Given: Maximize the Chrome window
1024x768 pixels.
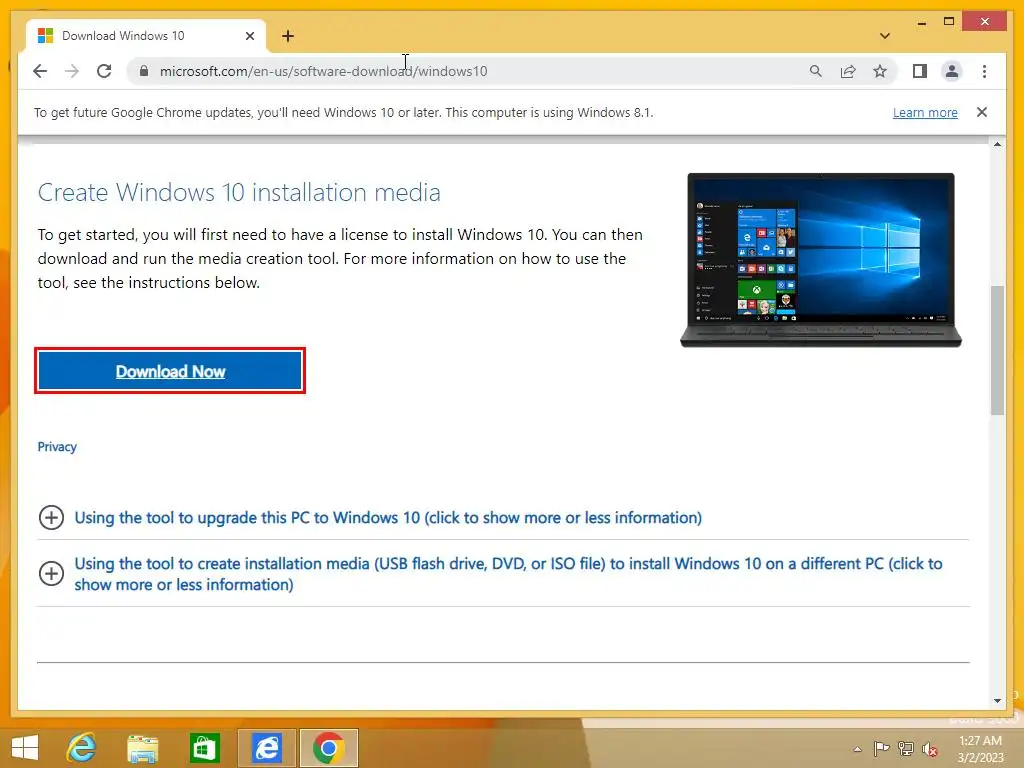Looking at the screenshot, I should [949, 22].
